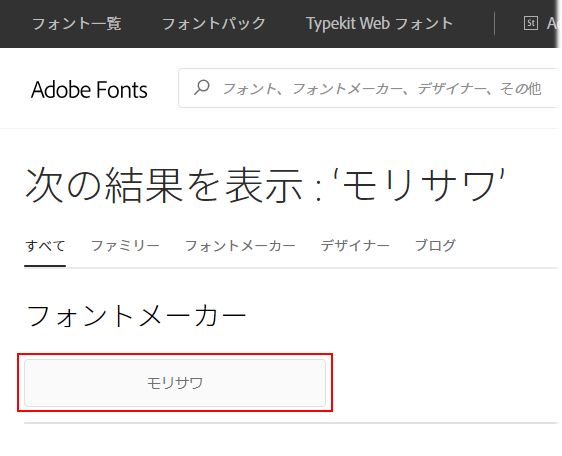
Task: Focus the font search input field
Action: 370,88
